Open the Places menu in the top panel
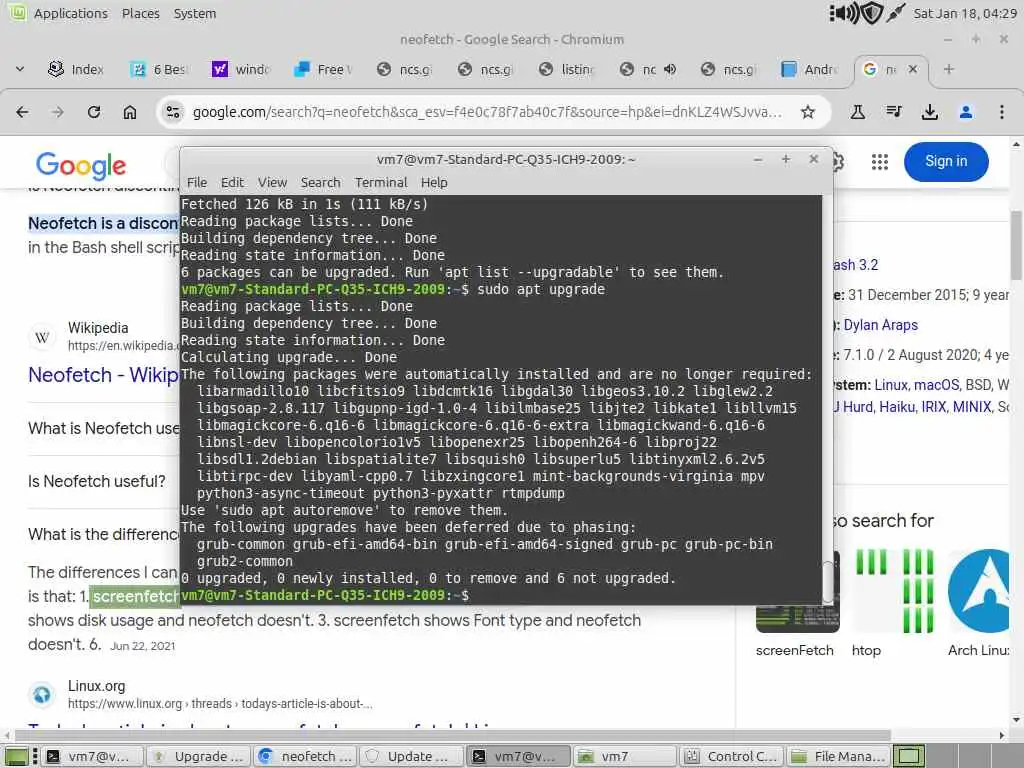Viewport: 1024px width, 768px height. [x=140, y=13]
